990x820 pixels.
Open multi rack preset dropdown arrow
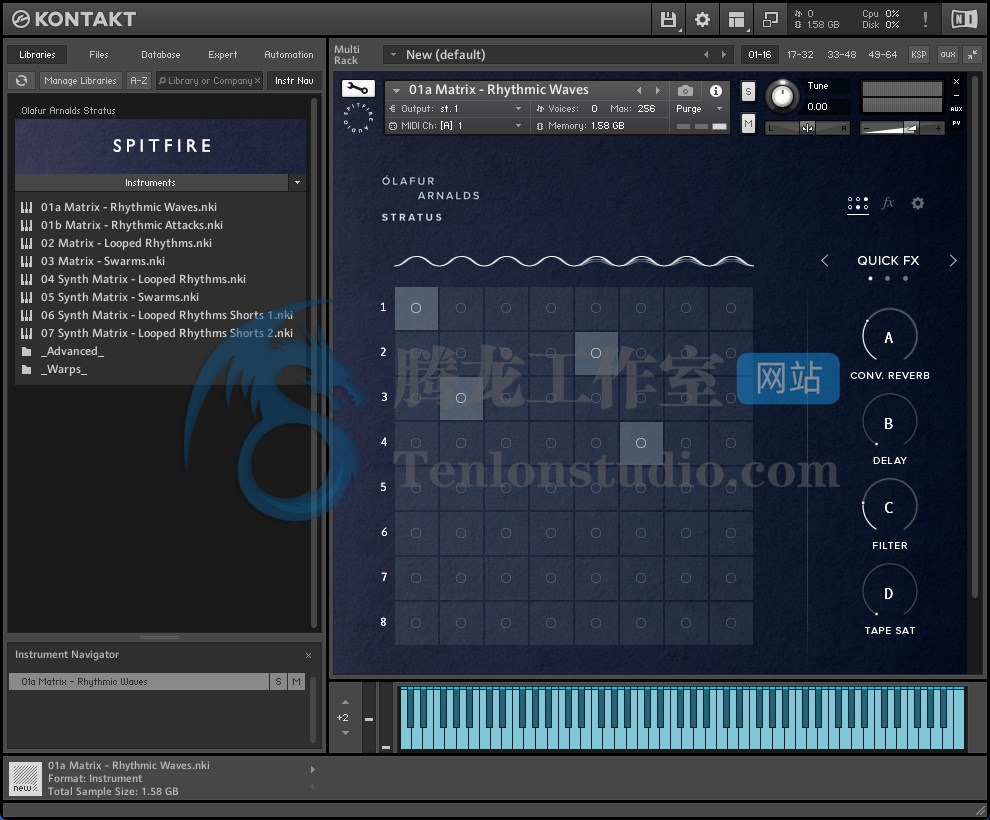[x=393, y=55]
